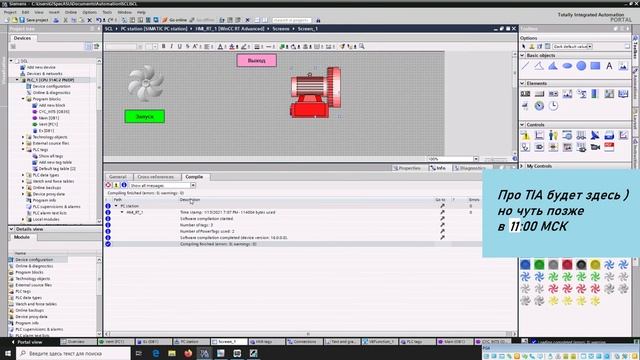Click the Bold formatting icon

tap(164, 47)
